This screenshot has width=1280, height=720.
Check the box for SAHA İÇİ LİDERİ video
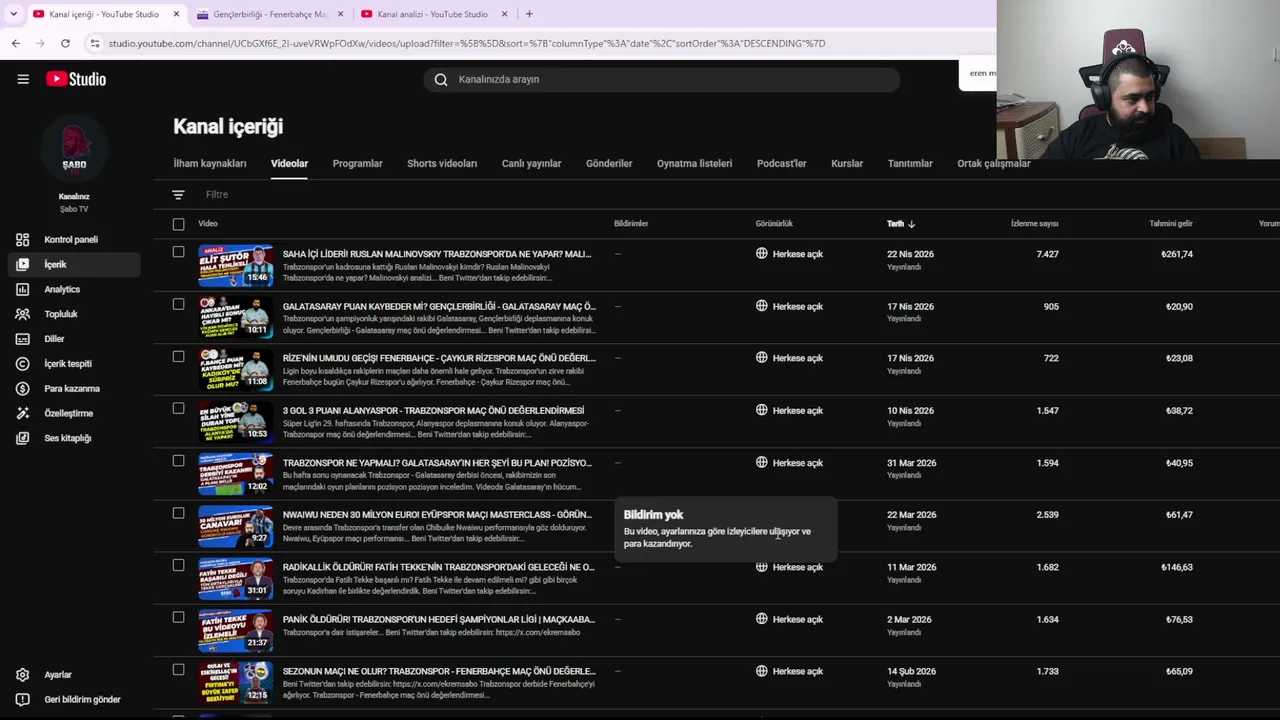click(178, 252)
